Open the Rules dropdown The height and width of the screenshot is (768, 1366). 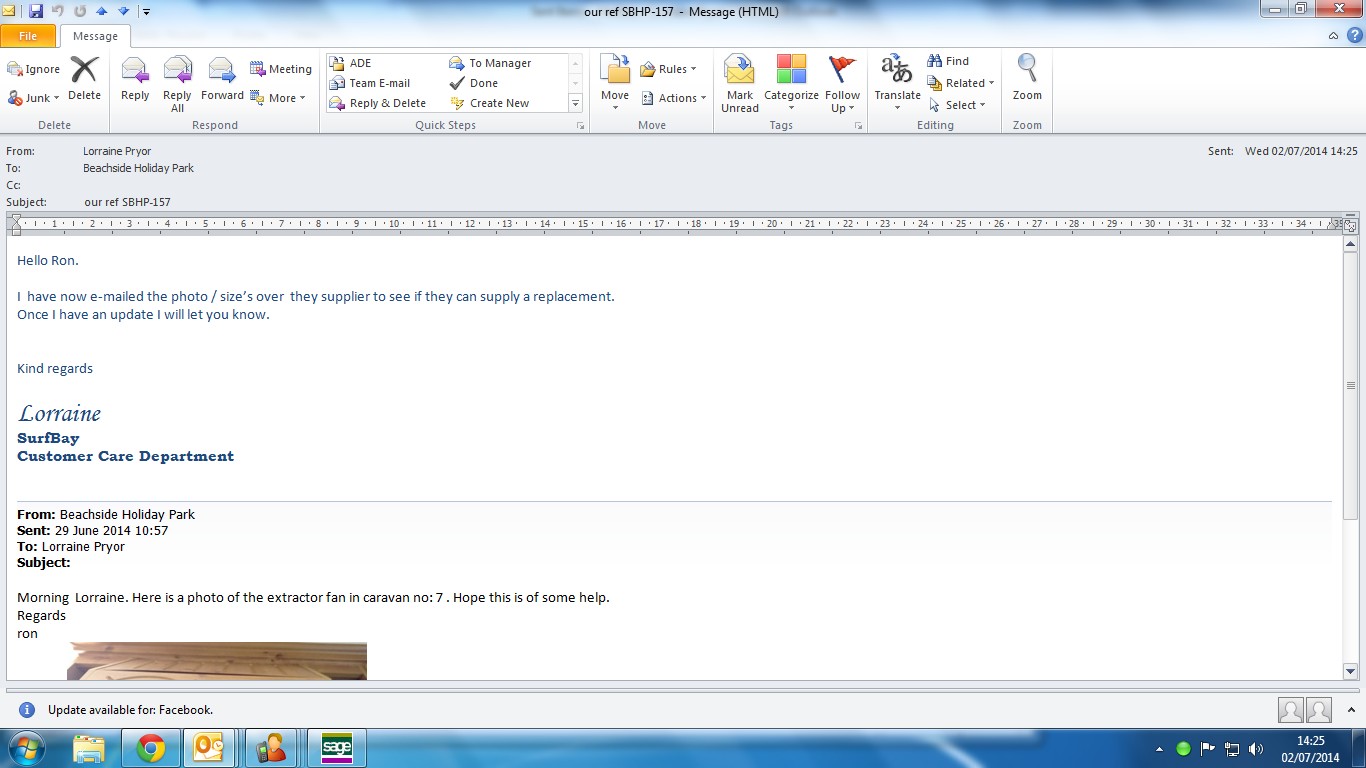[x=669, y=69]
